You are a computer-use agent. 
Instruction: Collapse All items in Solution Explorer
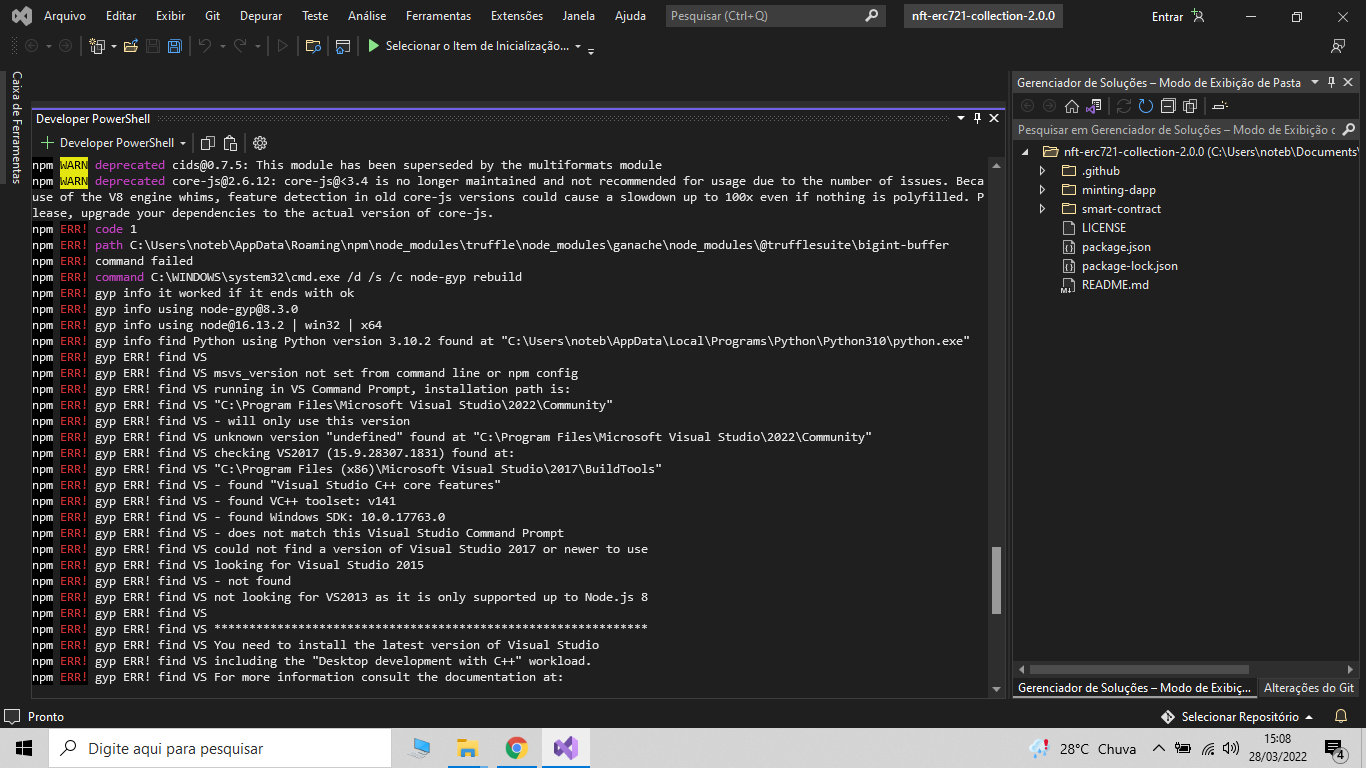1168,105
